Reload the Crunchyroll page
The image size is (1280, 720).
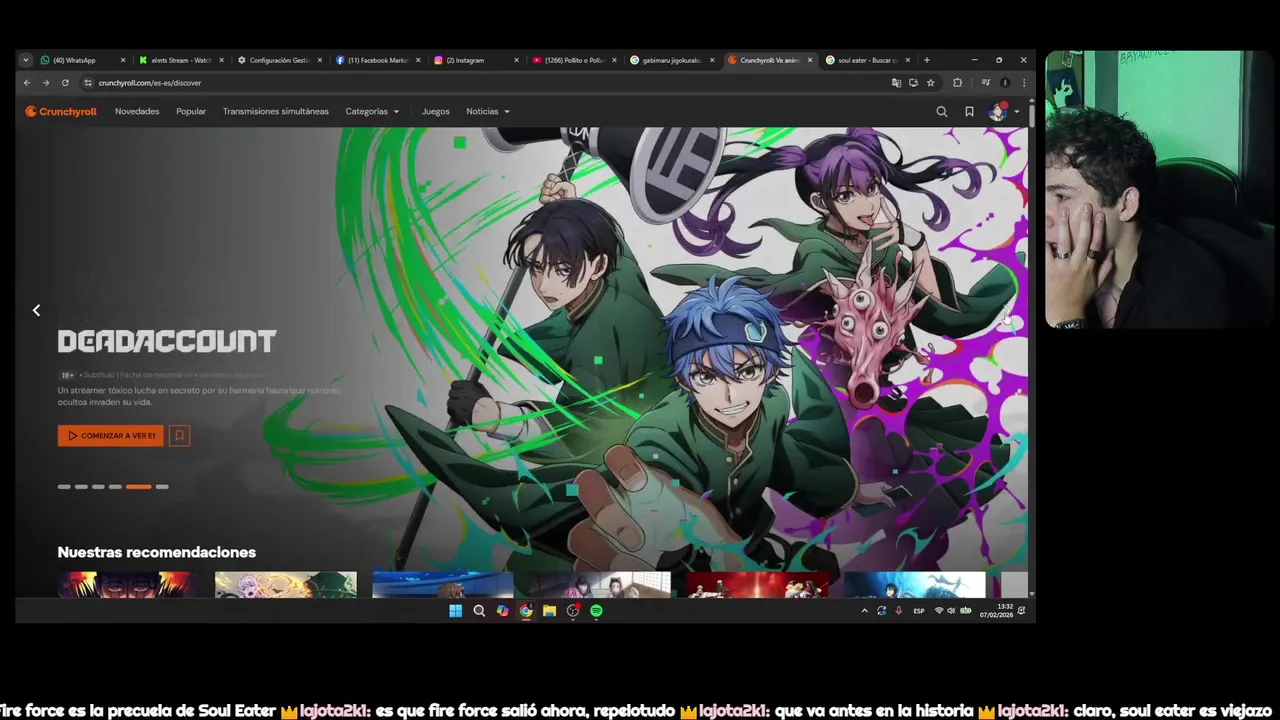[65, 83]
